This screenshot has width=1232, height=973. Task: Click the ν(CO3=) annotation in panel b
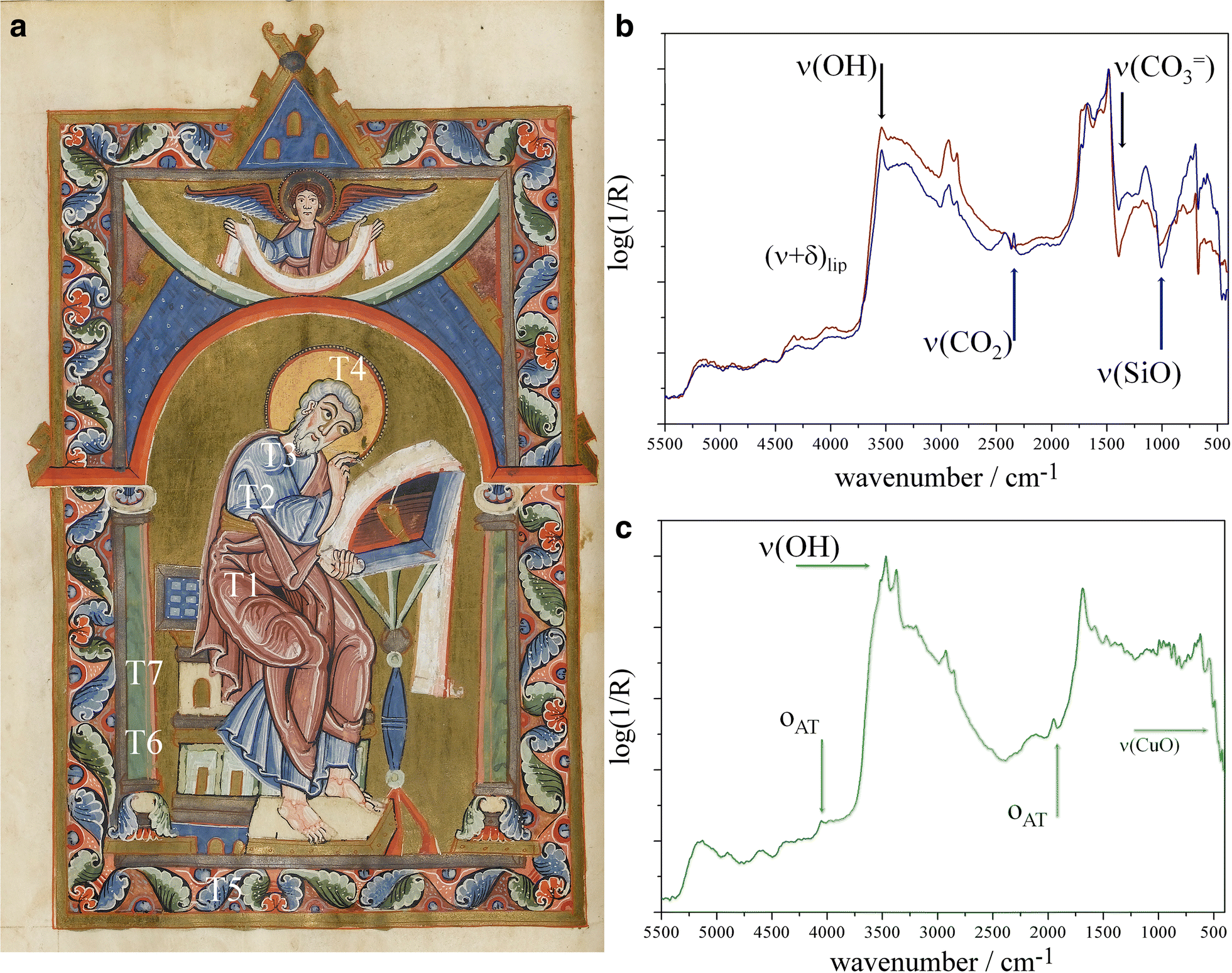1164,68
